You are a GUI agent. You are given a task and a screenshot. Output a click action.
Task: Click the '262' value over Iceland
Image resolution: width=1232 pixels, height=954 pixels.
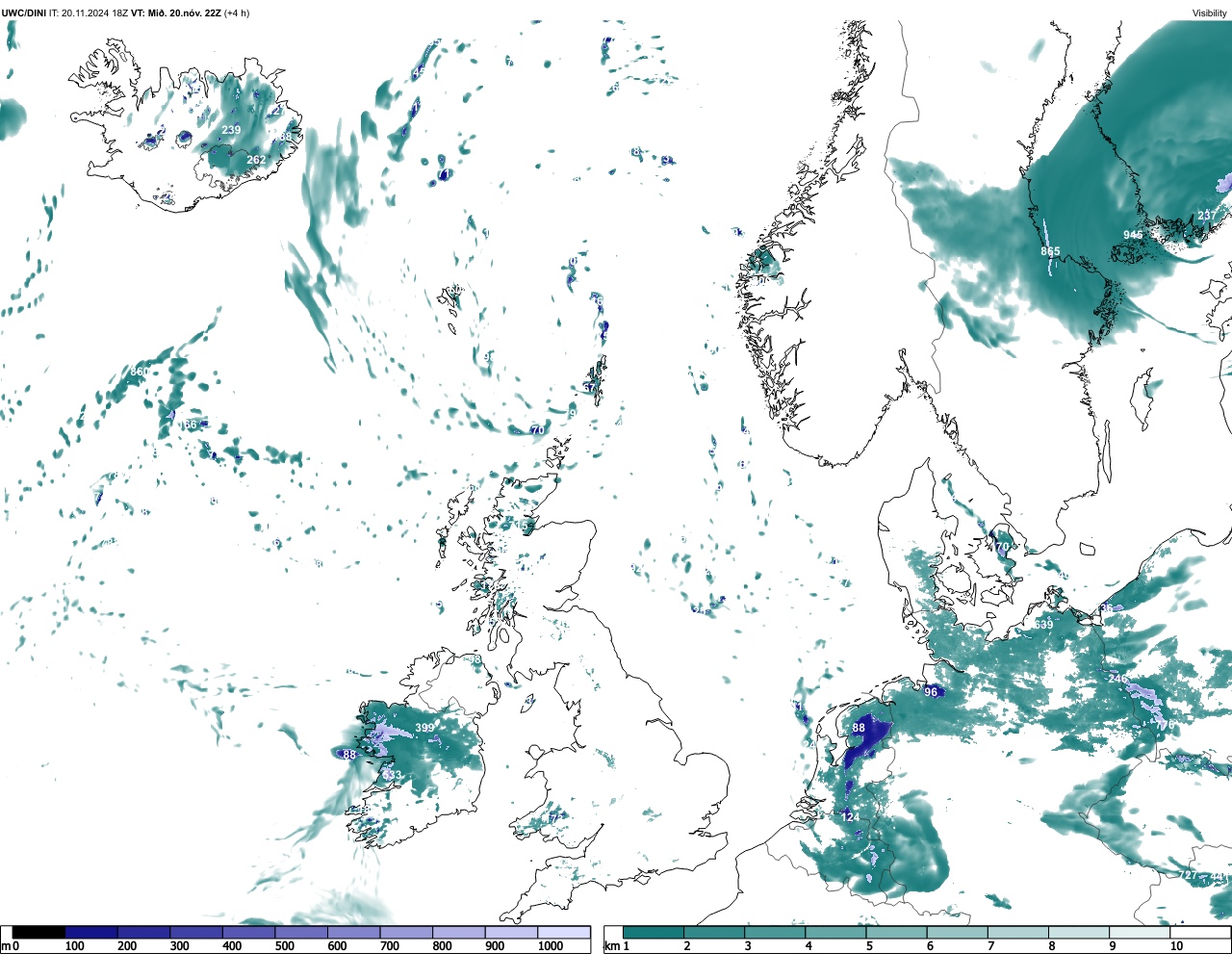[x=256, y=160]
